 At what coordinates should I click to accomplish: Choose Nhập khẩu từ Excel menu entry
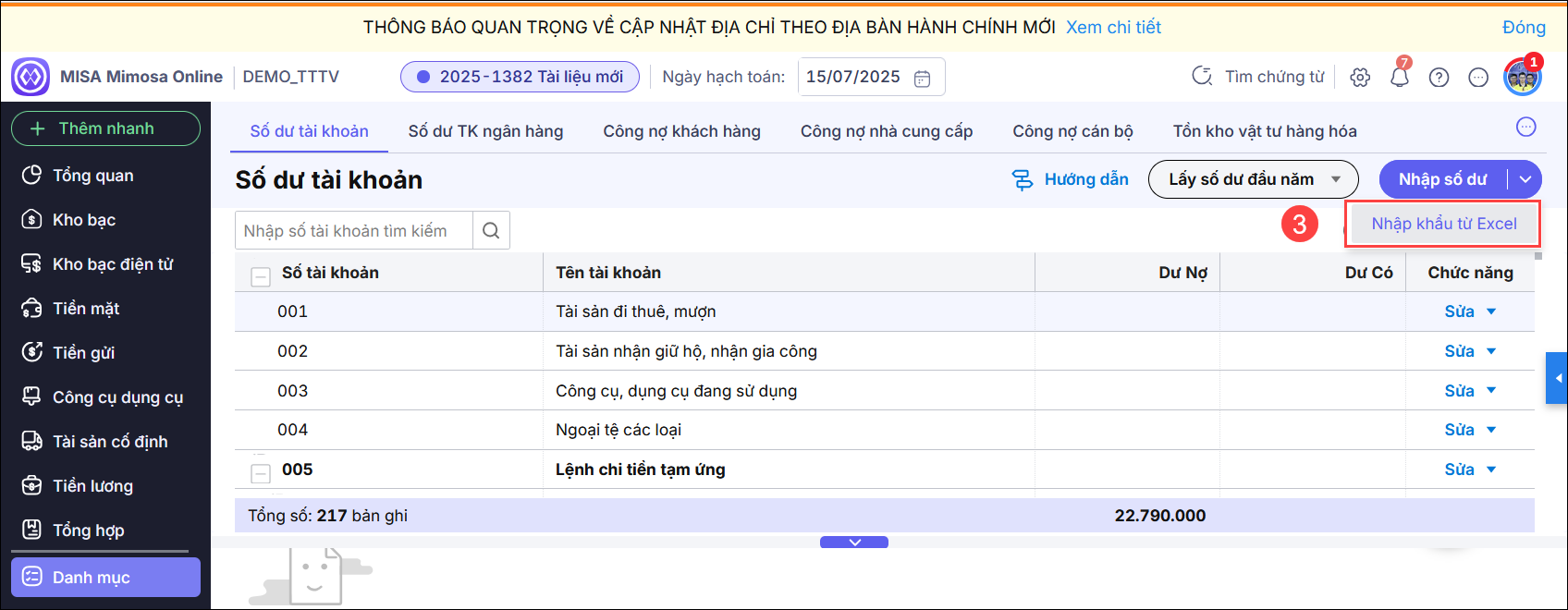point(1444,224)
